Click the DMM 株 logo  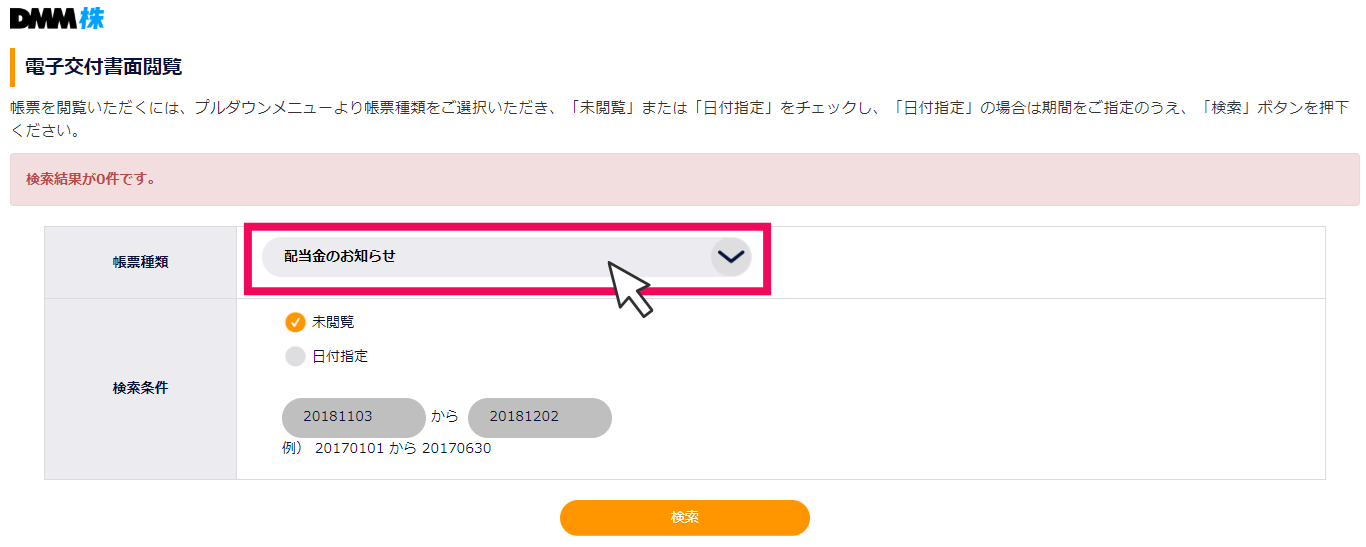(x=56, y=18)
